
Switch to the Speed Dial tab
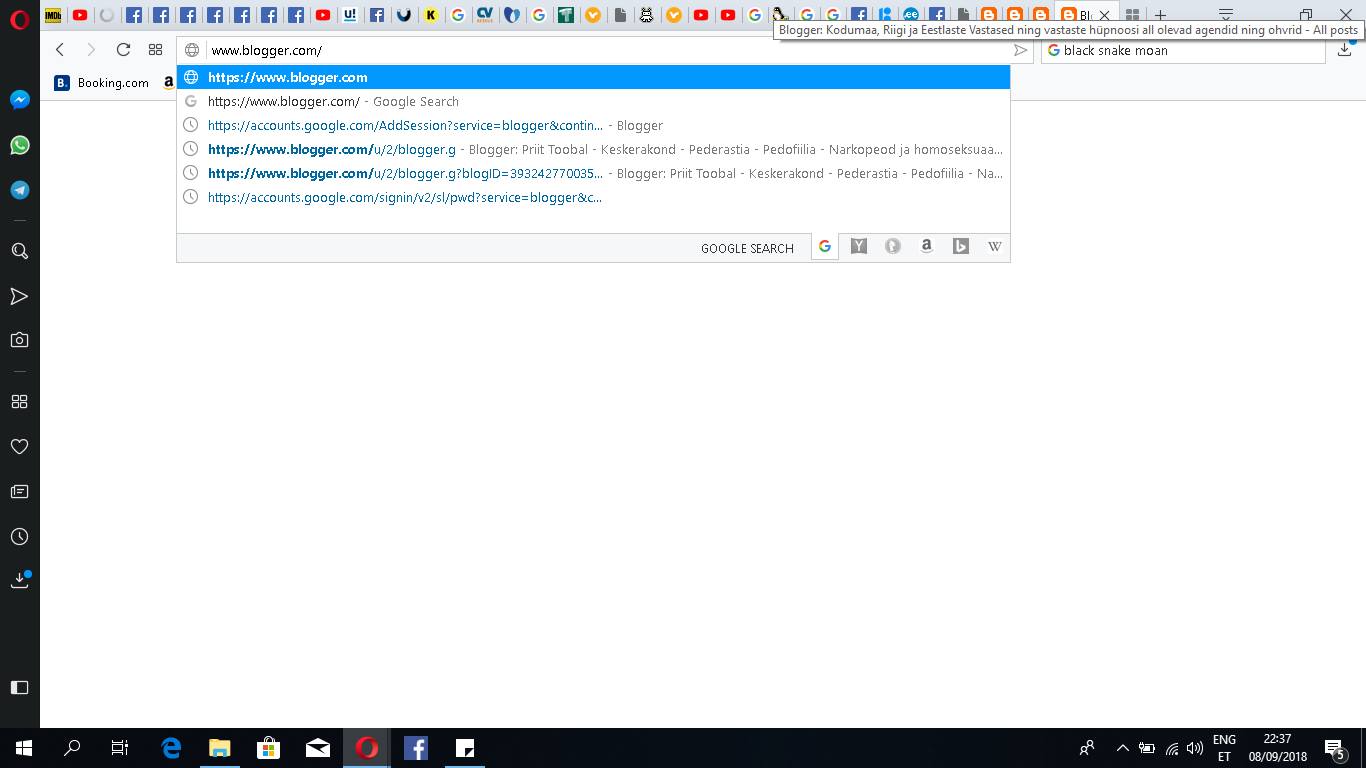pyautogui.click(x=1132, y=15)
